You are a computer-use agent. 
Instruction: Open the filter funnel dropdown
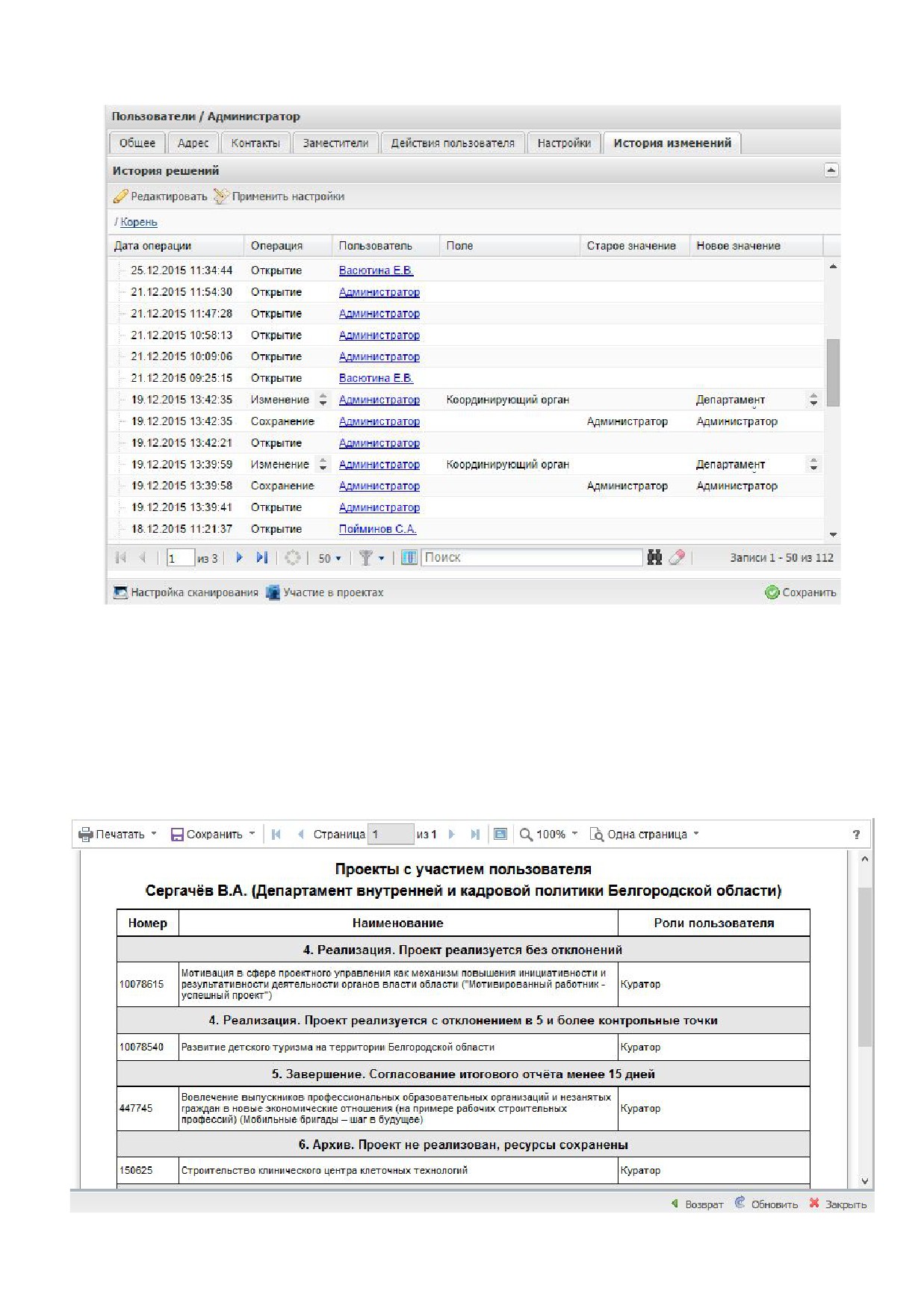pyautogui.click(x=372, y=558)
